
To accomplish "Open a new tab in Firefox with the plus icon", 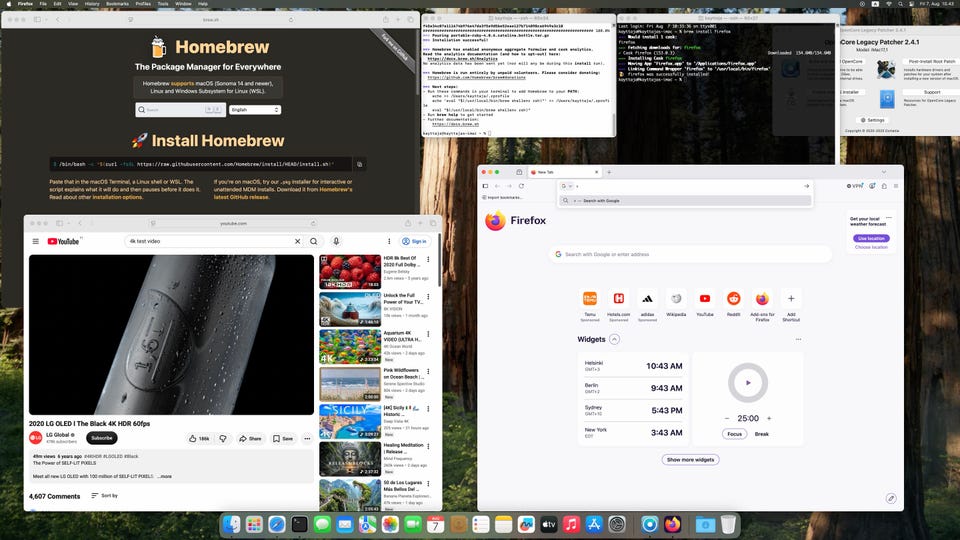I will coord(609,172).
